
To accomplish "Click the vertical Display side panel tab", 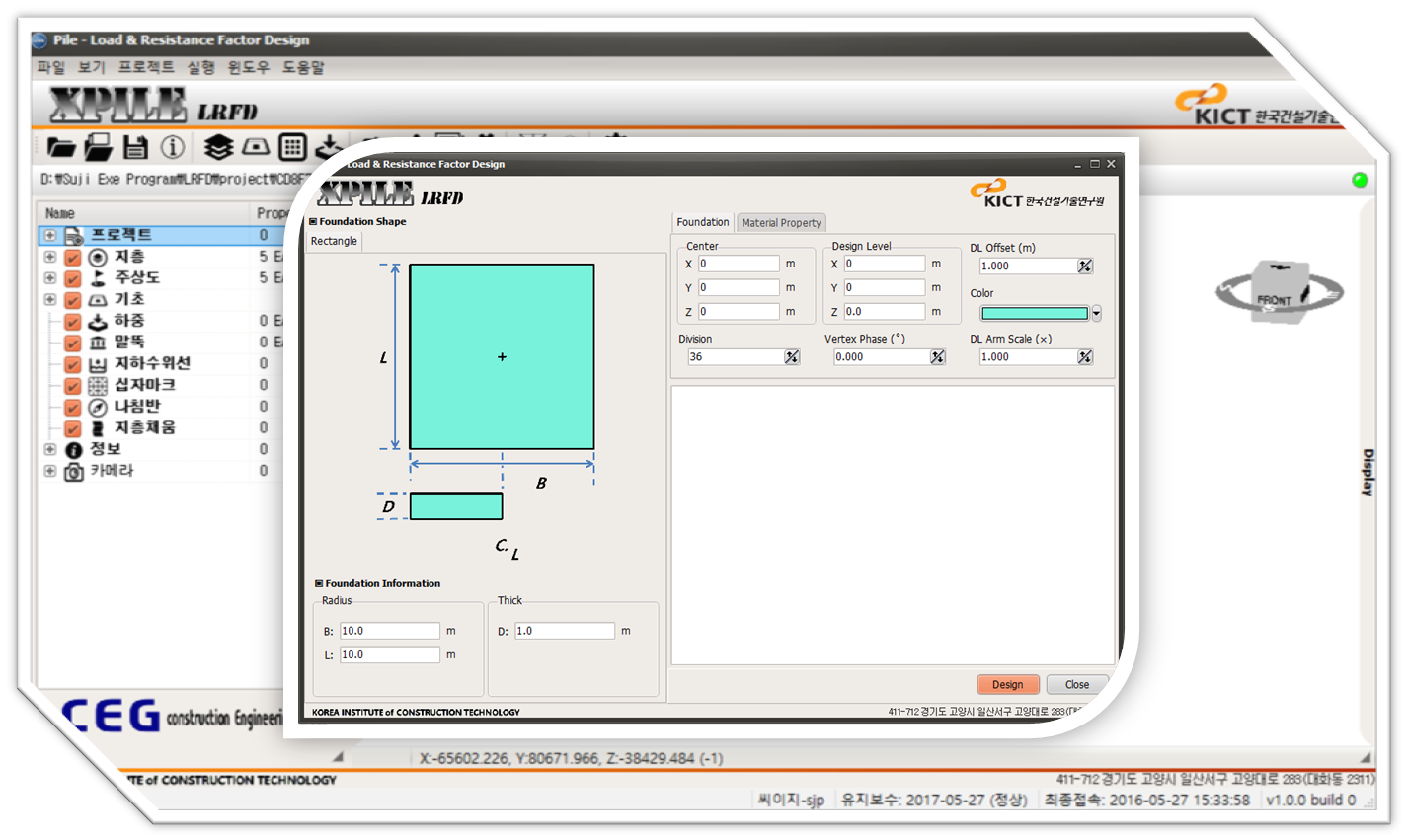I will click(x=1368, y=472).
